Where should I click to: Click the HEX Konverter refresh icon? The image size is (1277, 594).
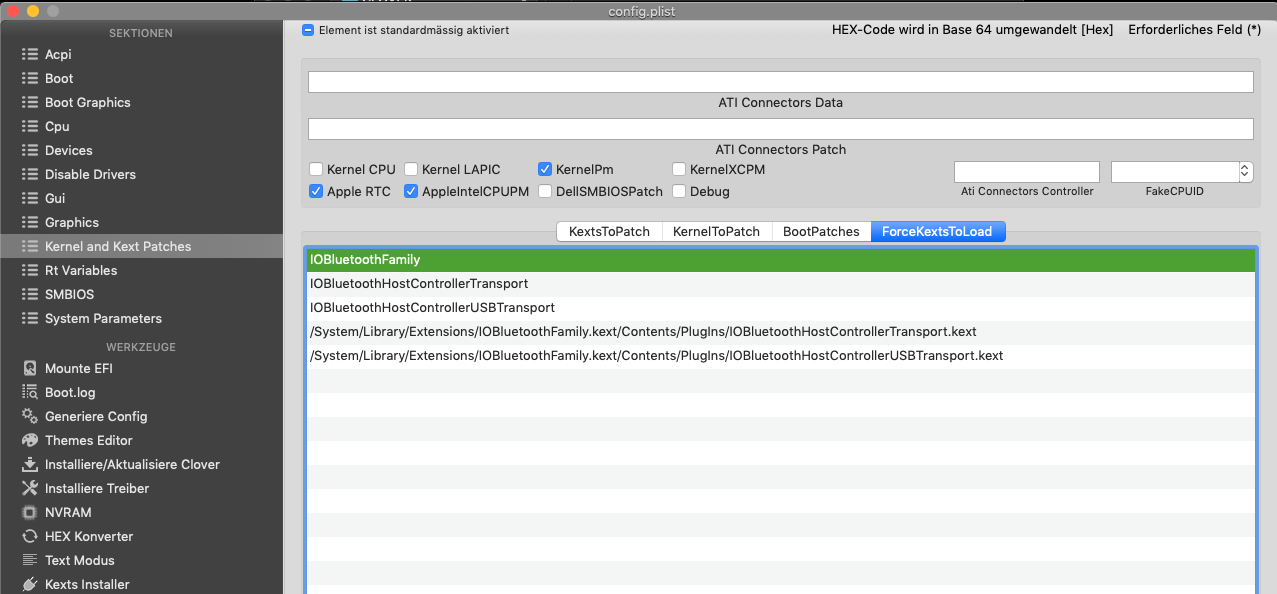[x=30, y=536]
